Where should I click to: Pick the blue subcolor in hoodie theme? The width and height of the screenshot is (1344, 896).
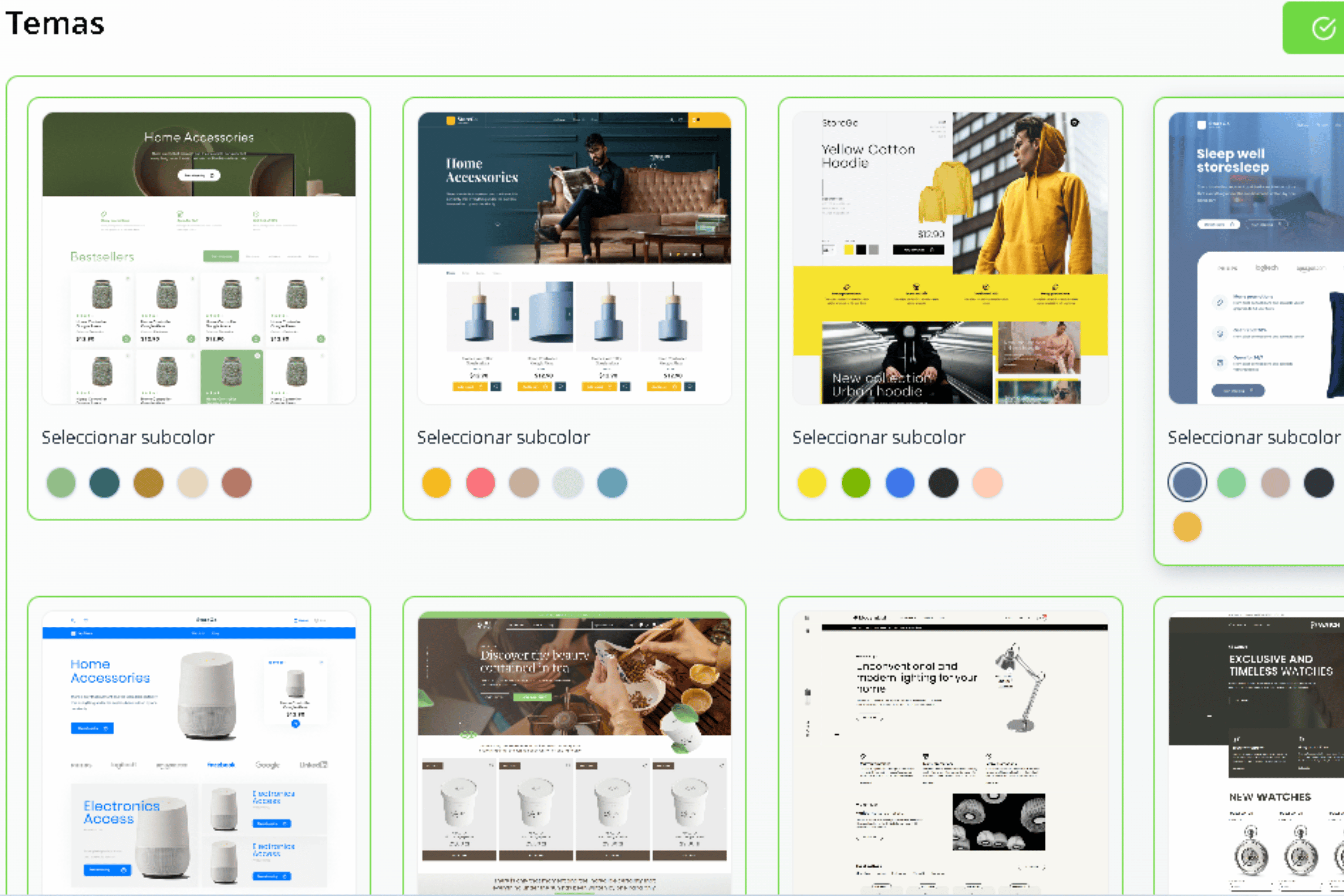900,483
